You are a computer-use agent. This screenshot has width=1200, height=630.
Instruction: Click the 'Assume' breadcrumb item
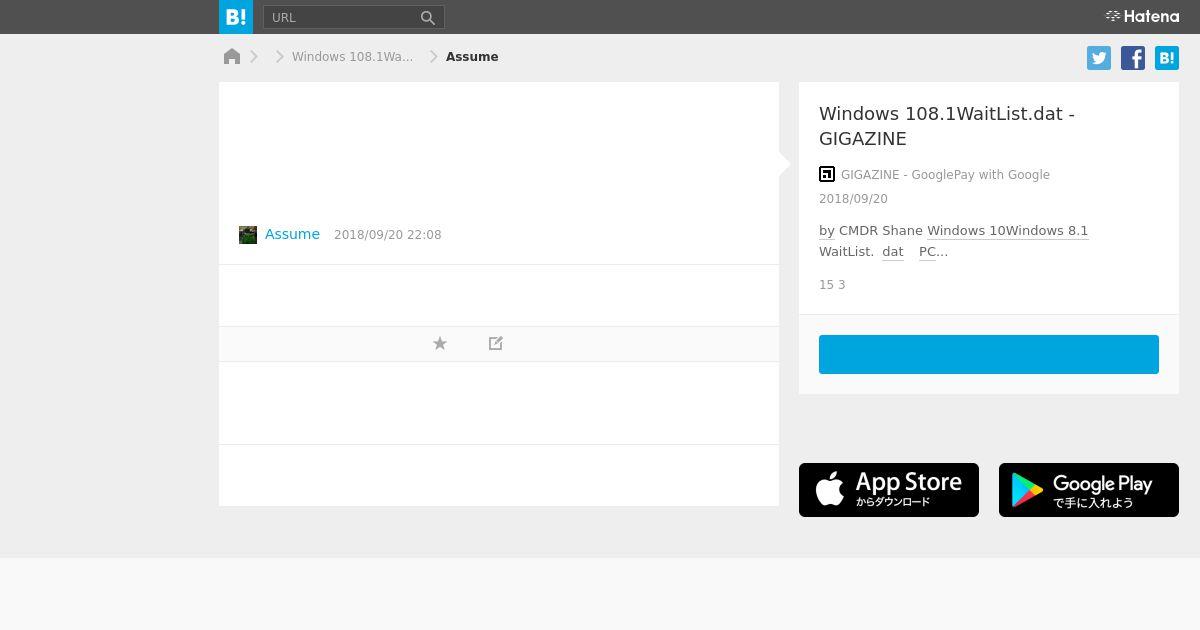pyautogui.click(x=472, y=57)
